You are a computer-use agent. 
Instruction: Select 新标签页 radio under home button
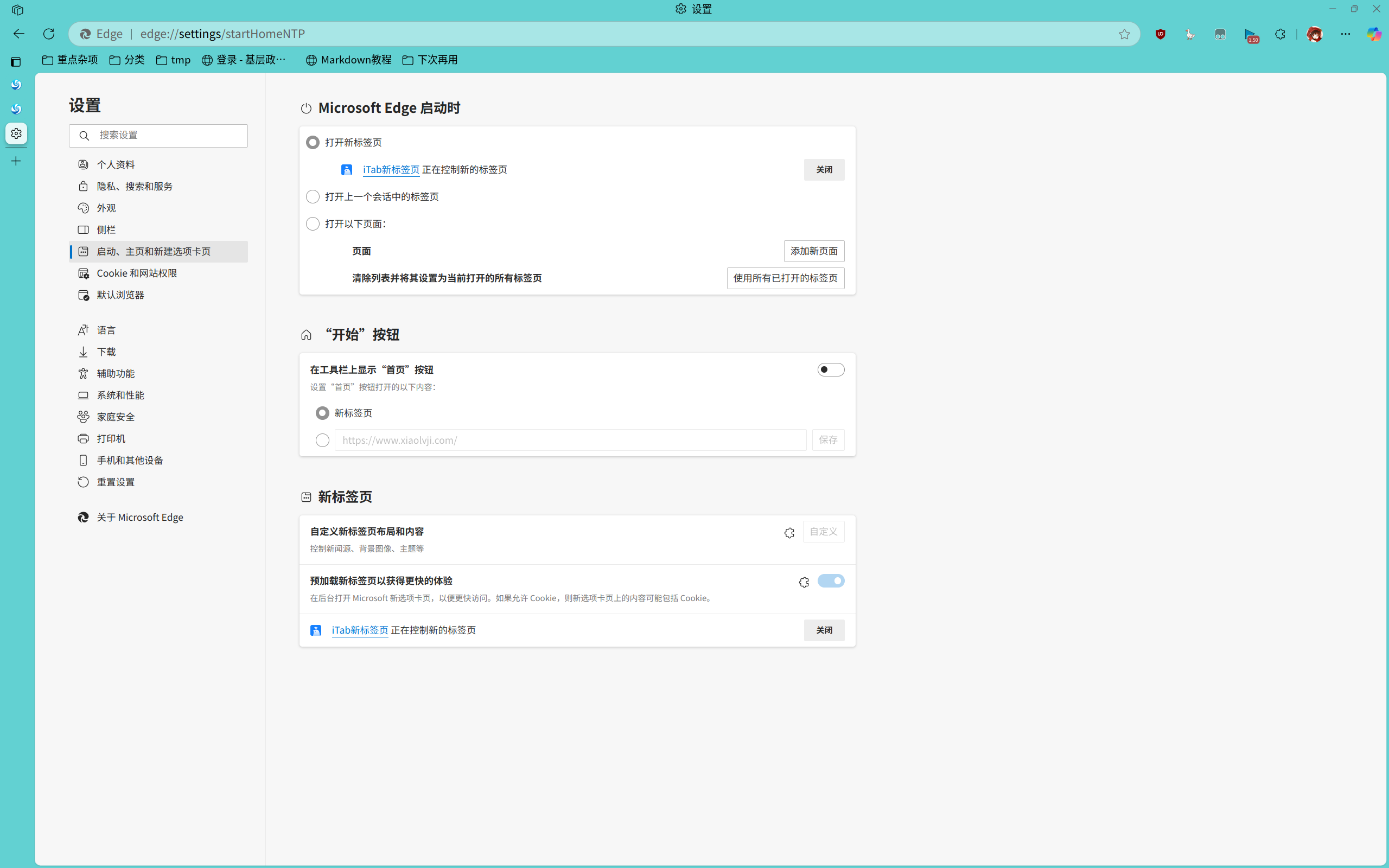pos(322,413)
